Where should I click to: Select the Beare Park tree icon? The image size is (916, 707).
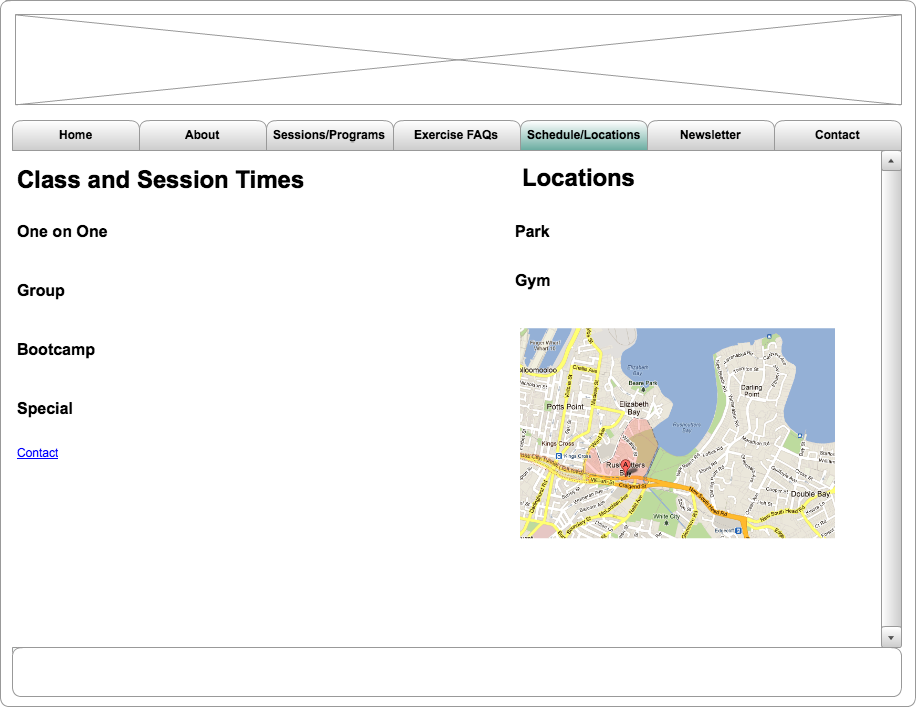(x=644, y=388)
